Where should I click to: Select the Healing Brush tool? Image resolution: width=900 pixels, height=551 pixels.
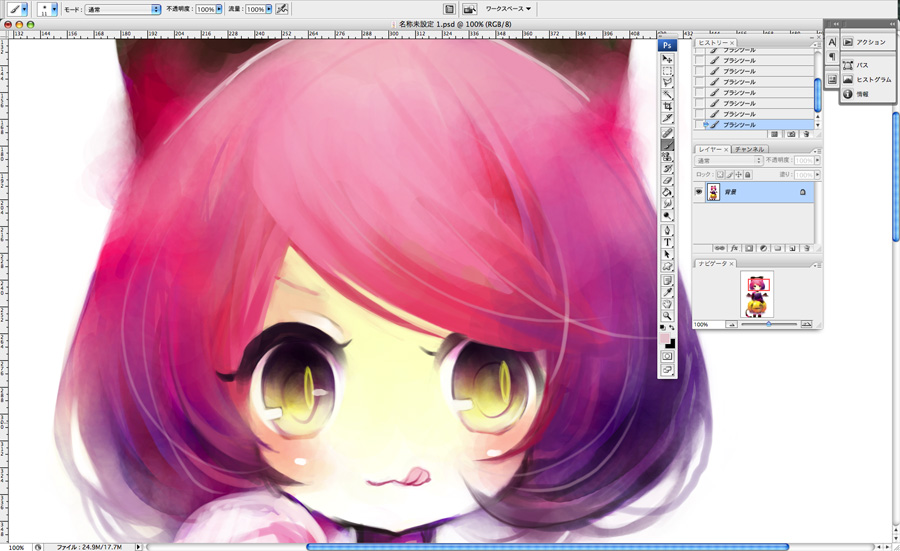[667, 133]
